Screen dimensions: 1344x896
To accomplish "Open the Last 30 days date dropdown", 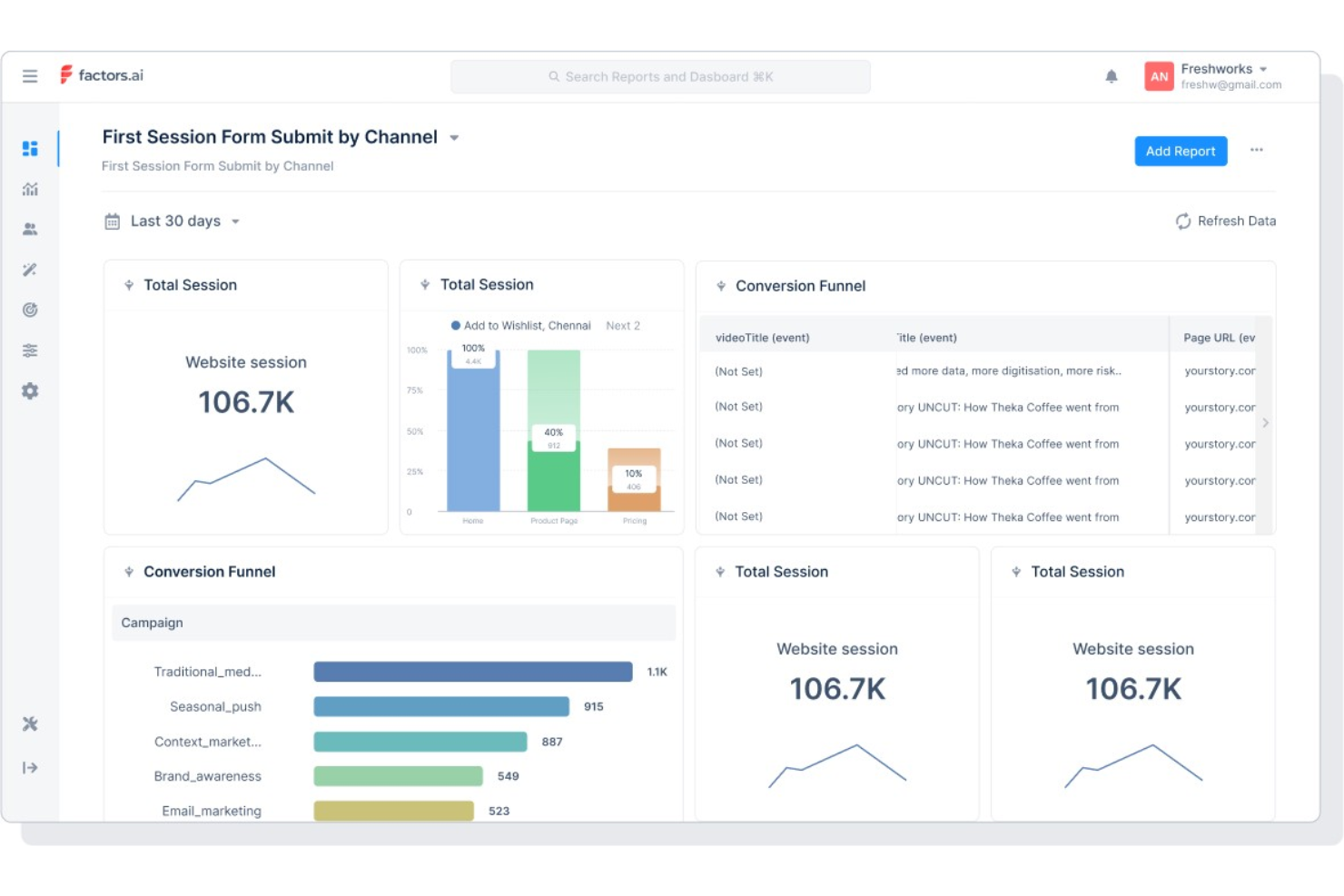I will 173,222.
